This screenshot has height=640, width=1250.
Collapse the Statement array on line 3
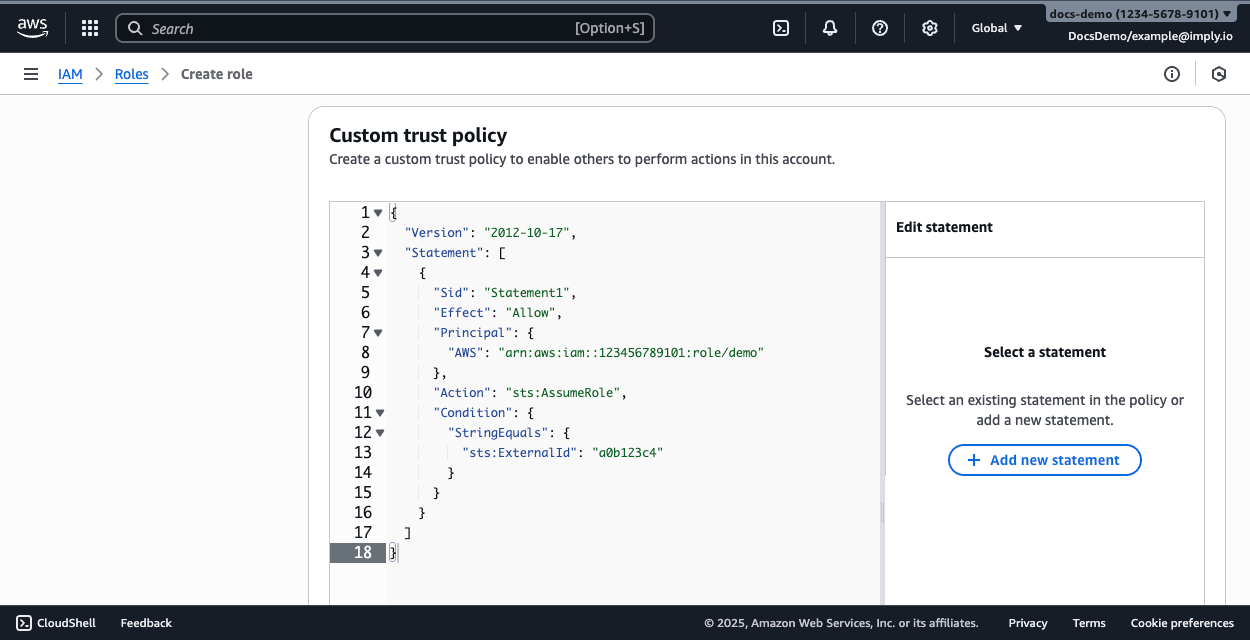[378, 253]
